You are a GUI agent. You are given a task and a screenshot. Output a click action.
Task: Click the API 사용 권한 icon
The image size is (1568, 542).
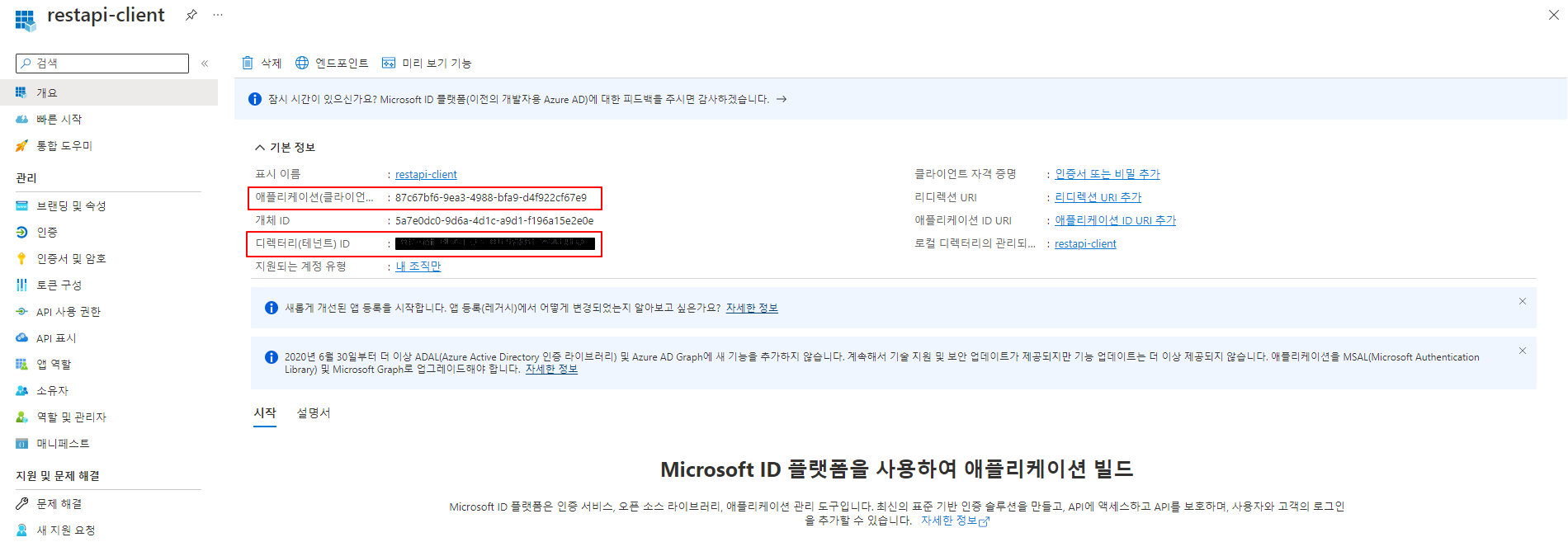pyautogui.click(x=22, y=311)
